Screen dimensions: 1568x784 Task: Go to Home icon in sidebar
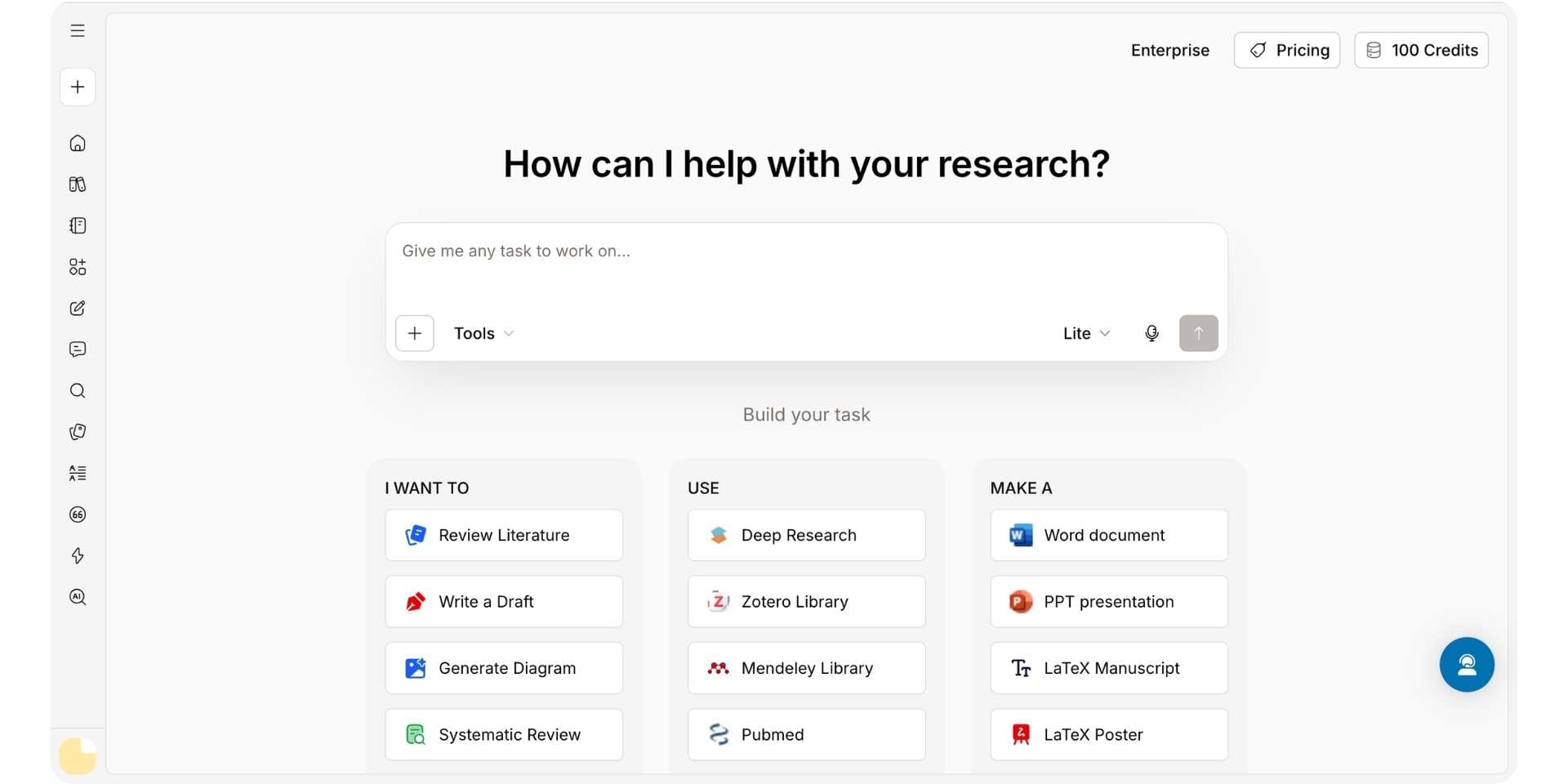click(78, 143)
